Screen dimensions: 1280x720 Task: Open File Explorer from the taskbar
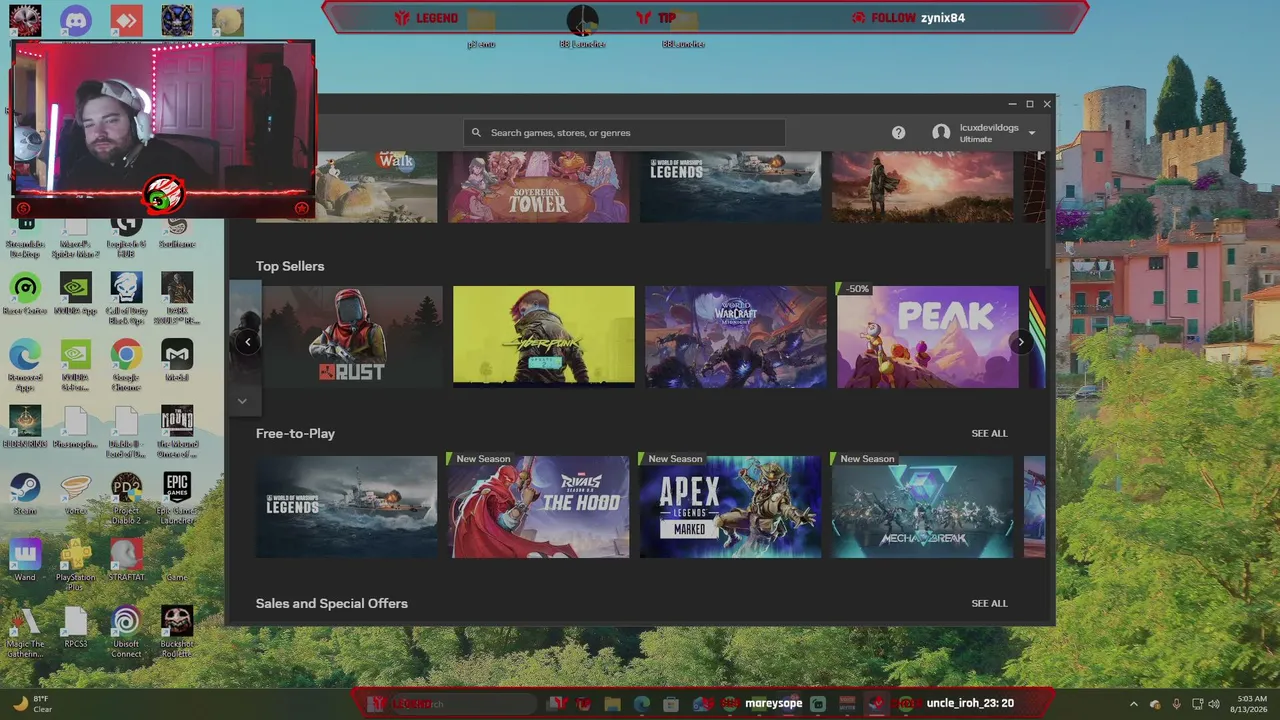click(x=612, y=704)
